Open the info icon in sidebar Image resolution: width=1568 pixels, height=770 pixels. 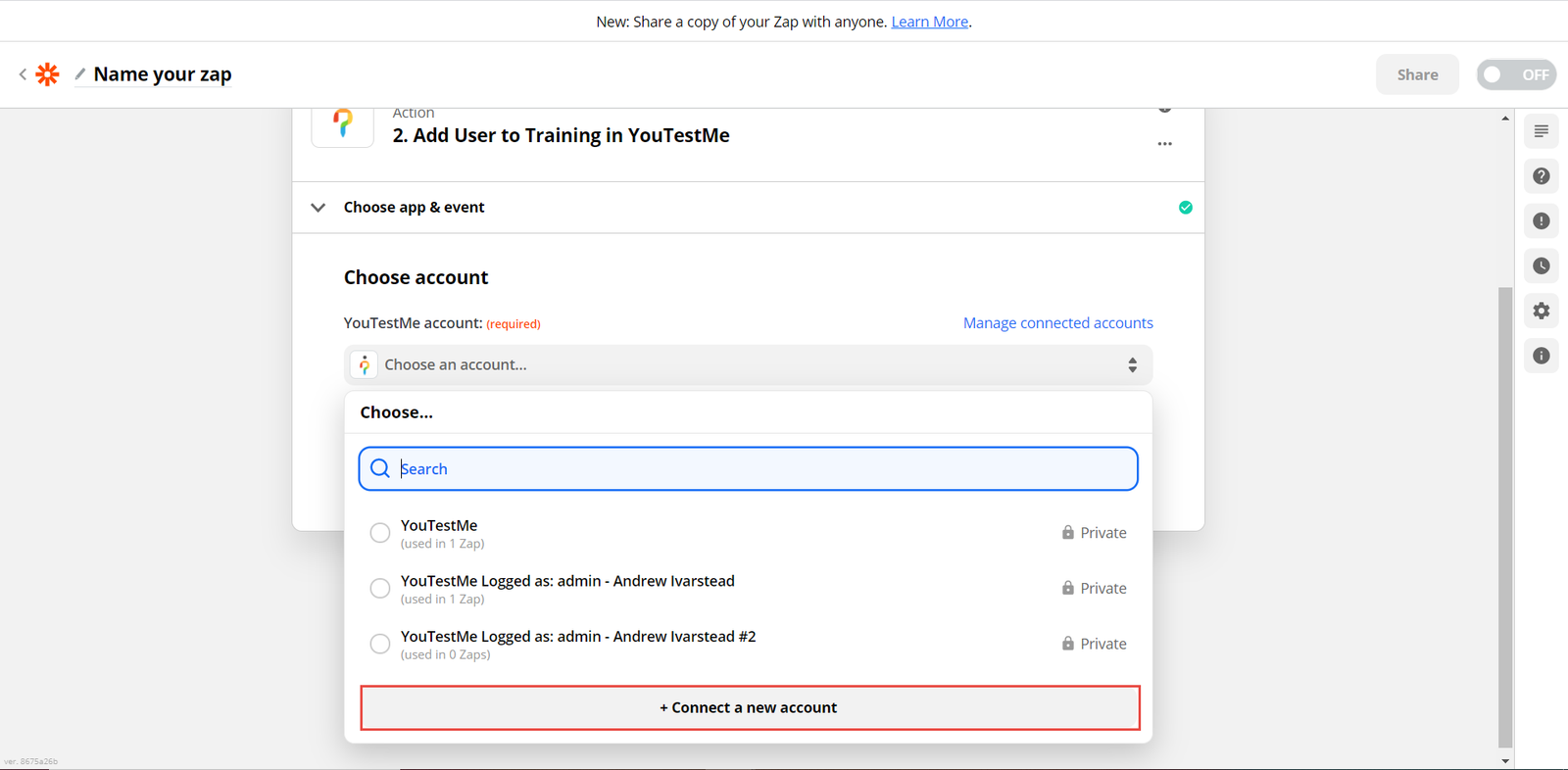[x=1541, y=356]
